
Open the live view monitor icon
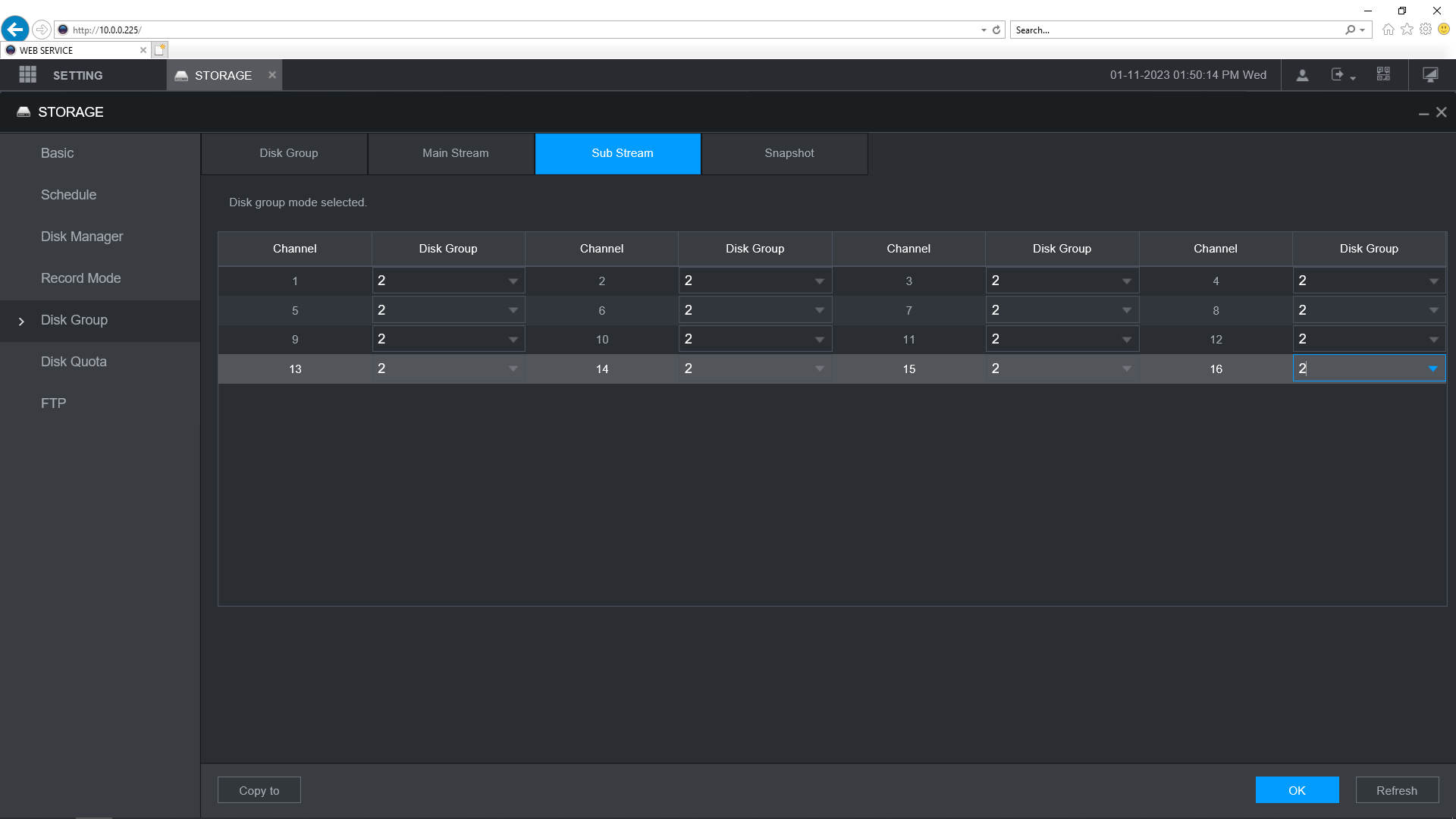pyautogui.click(x=1430, y=74)
